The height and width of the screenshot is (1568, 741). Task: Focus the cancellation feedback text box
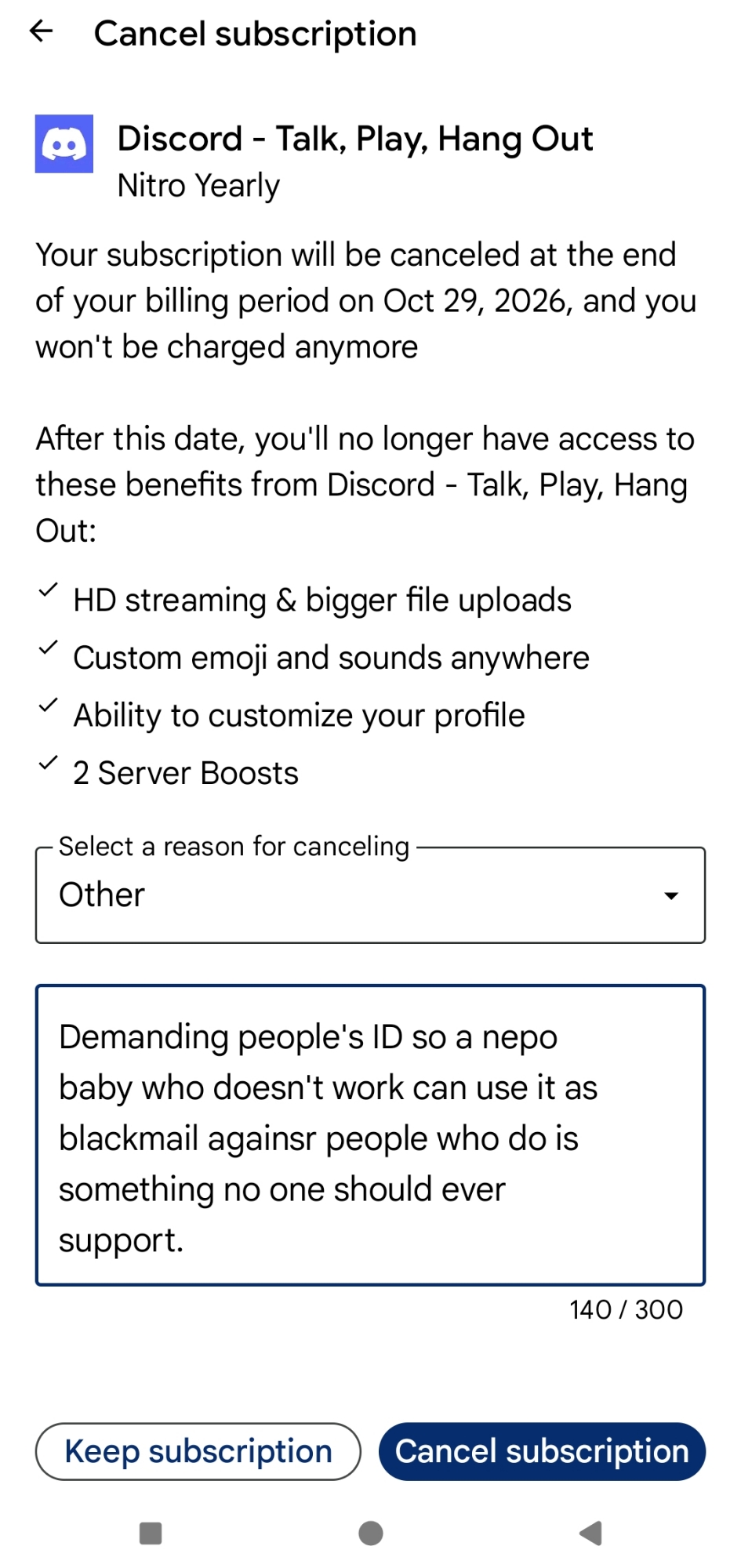pyautogui.click(x=370, y=1135)
